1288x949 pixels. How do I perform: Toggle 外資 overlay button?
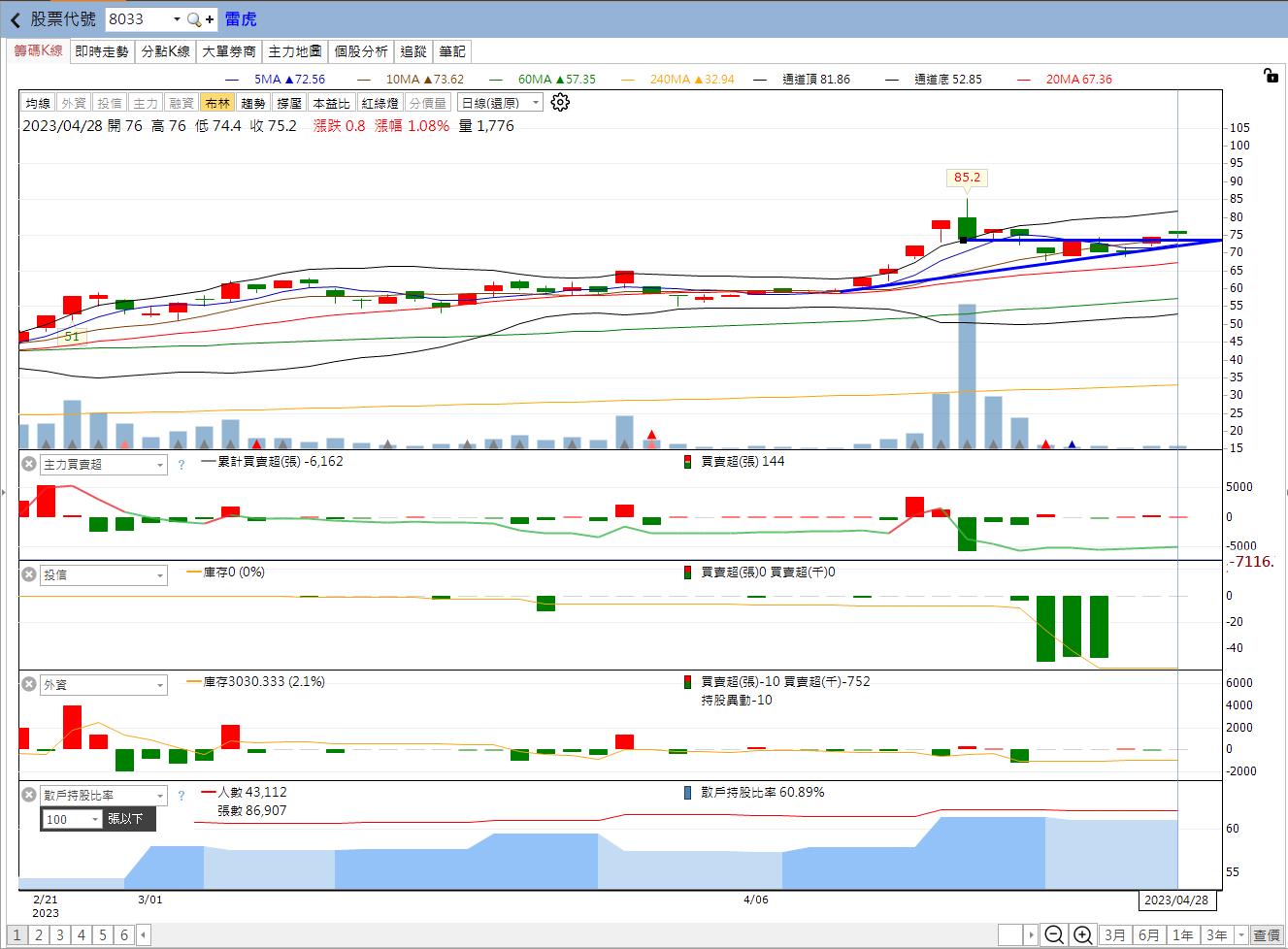[74, 103]
